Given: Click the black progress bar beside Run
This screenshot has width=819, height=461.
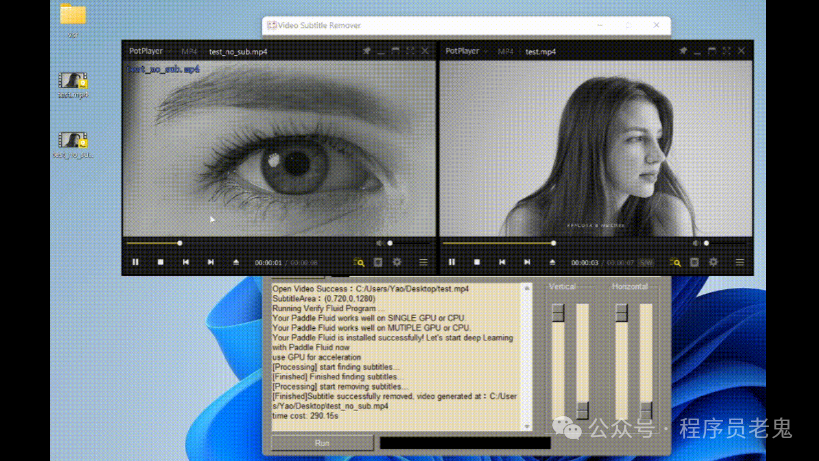Looking at the screenshot, I should point(465,443).
